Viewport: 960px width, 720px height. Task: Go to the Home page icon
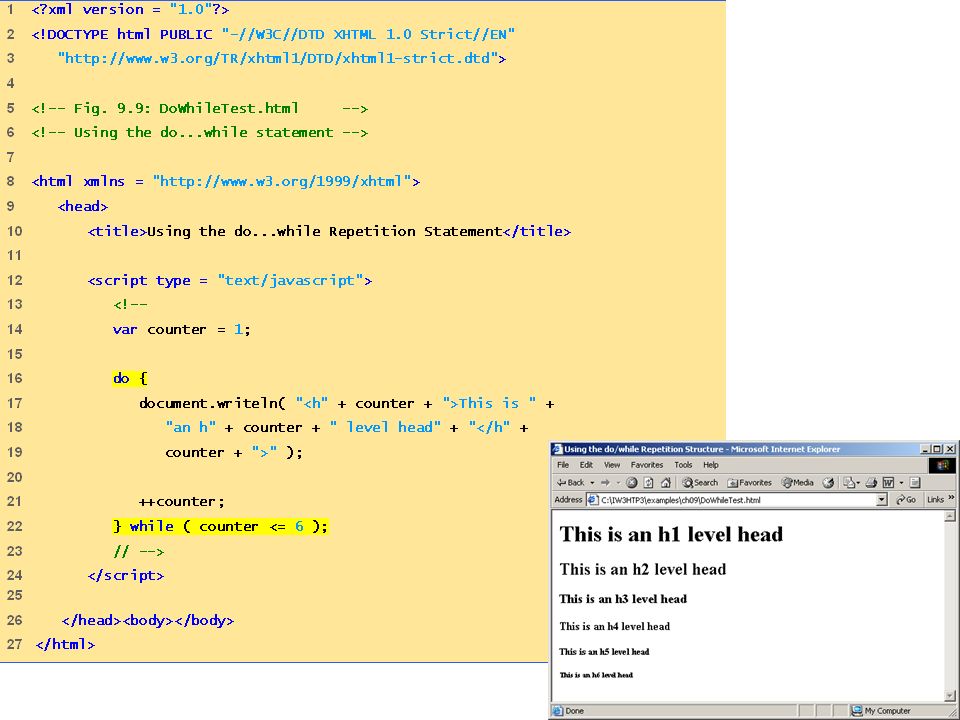click(666, 482)
